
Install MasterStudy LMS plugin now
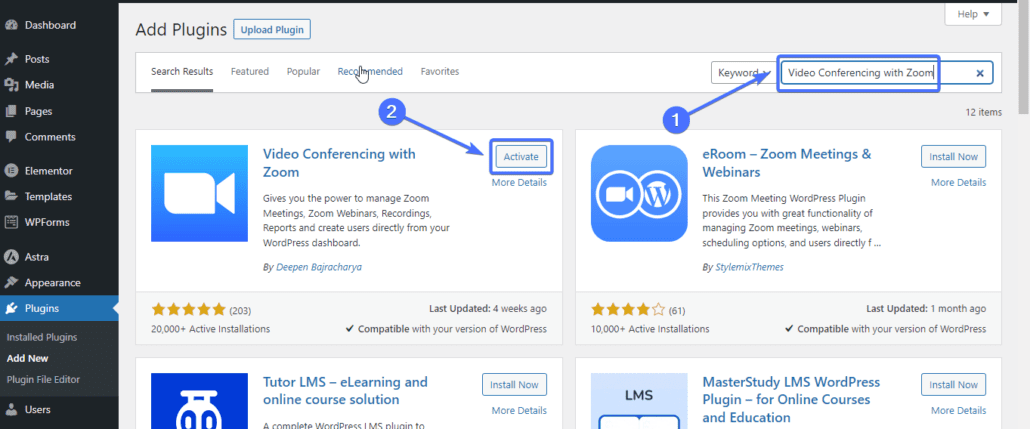(x=953, y=384)
